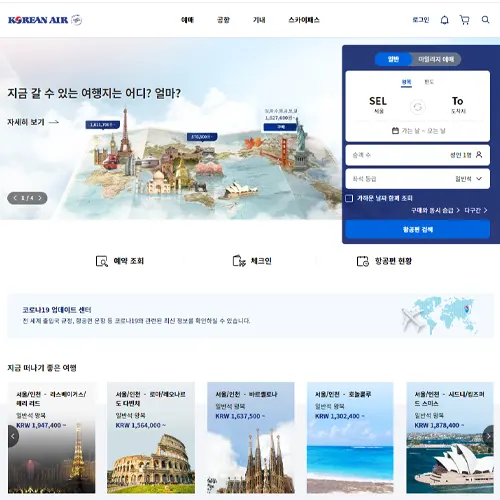Open the 기내 menu
The image size is (500, 500).
(x=259, y=20)
